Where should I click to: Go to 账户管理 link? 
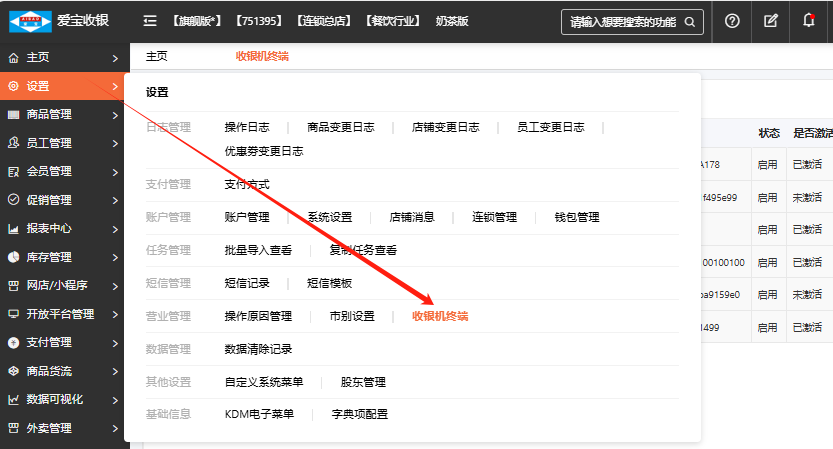tap(247, 217)
